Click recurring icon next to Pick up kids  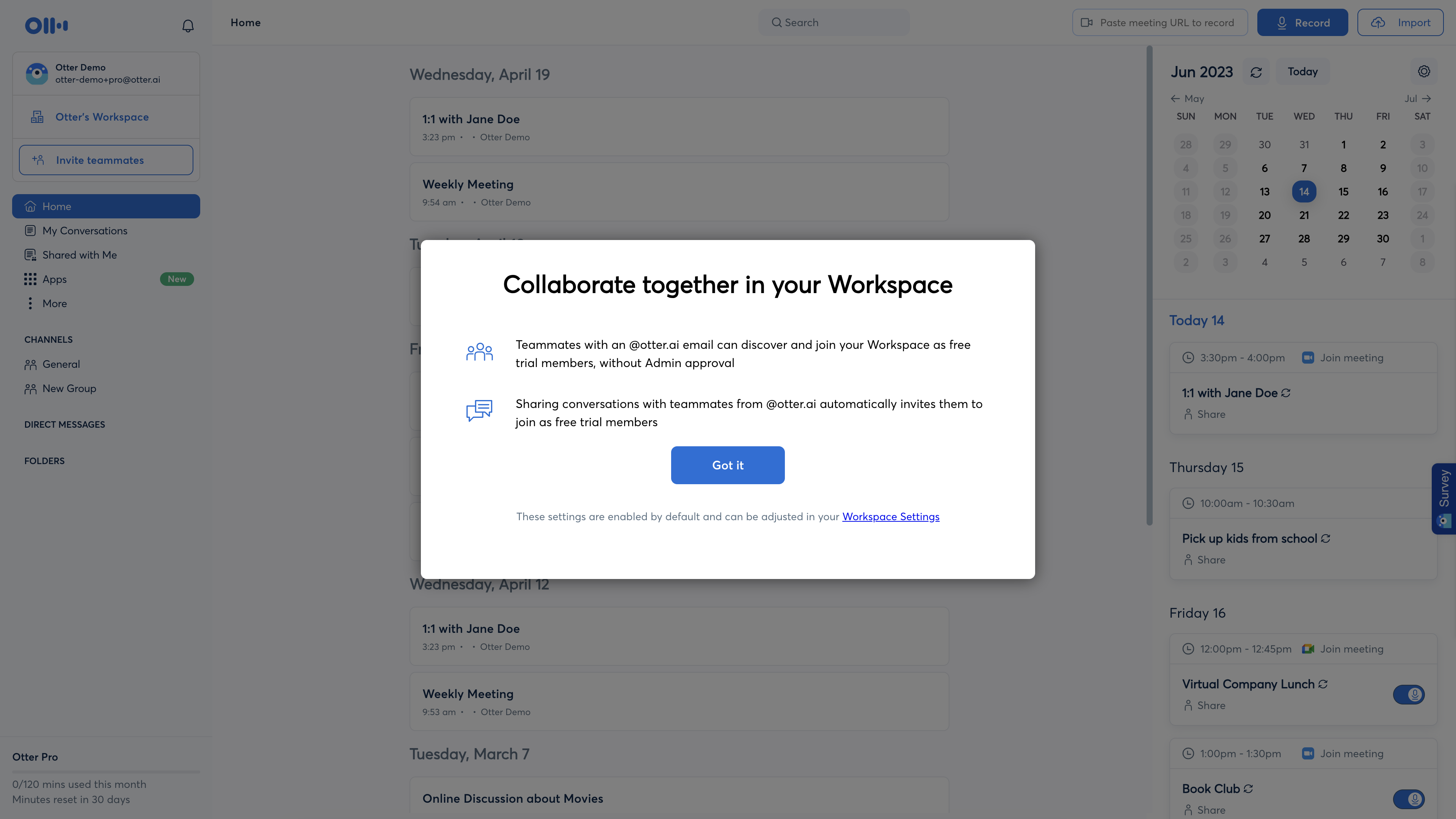[x=1326, y=539]
